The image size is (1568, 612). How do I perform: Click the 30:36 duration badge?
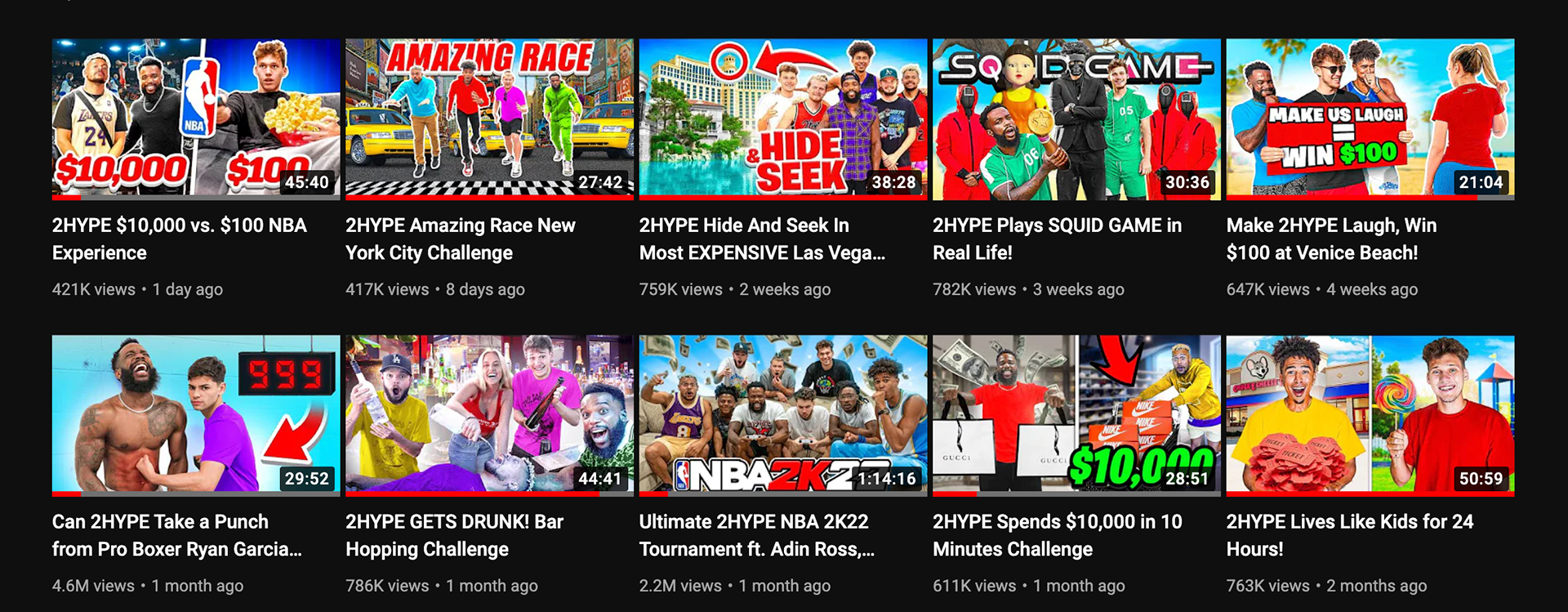(x=1187, y=182)
